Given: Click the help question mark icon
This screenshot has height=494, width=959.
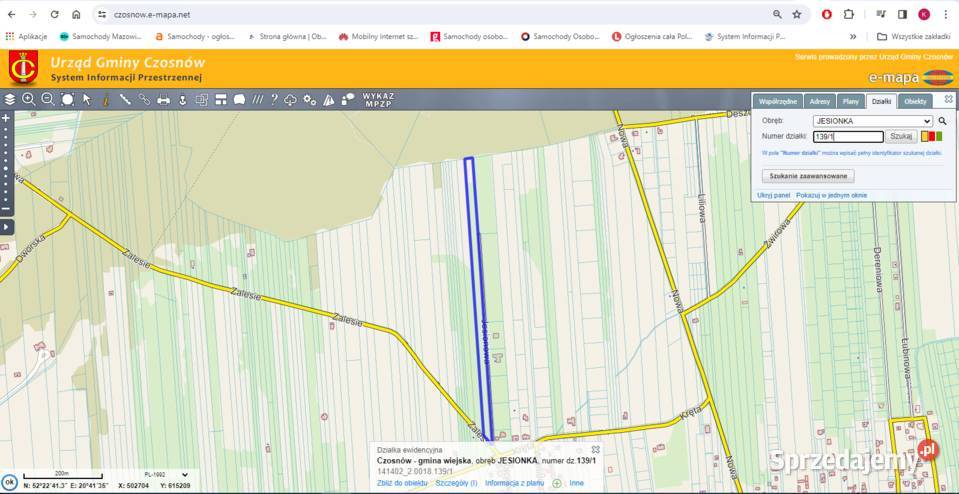Looking at the screenshot, I should [274, 99].
